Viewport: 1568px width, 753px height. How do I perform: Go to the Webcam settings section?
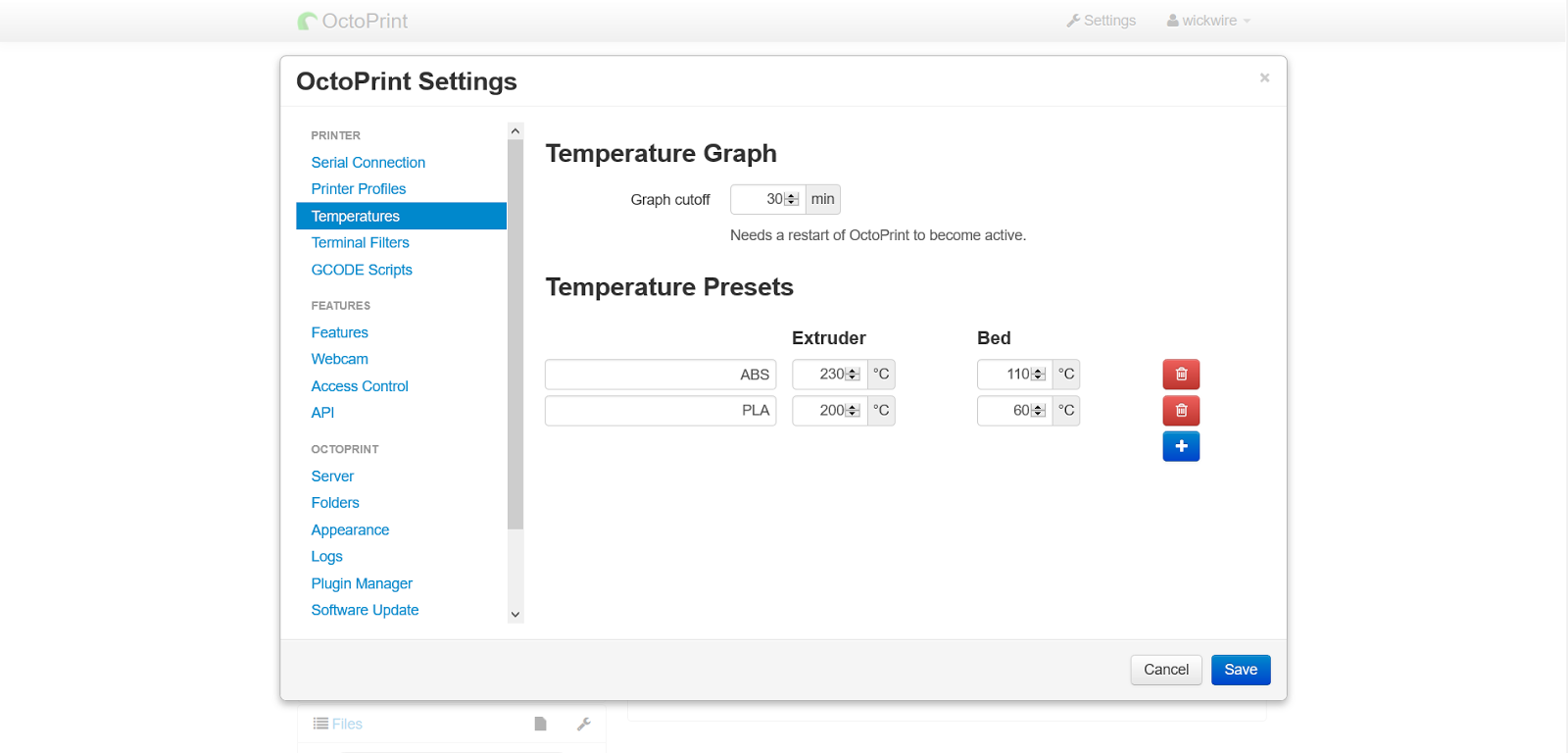coord(340,359)
